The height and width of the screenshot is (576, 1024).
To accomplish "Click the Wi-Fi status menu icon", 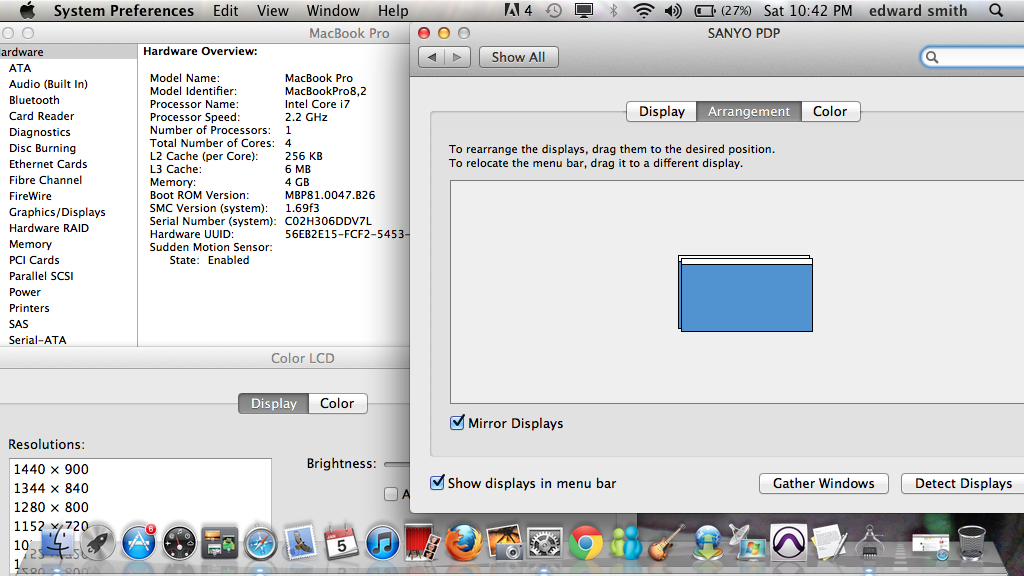I will pyautogui.click(x=643, y=10).
